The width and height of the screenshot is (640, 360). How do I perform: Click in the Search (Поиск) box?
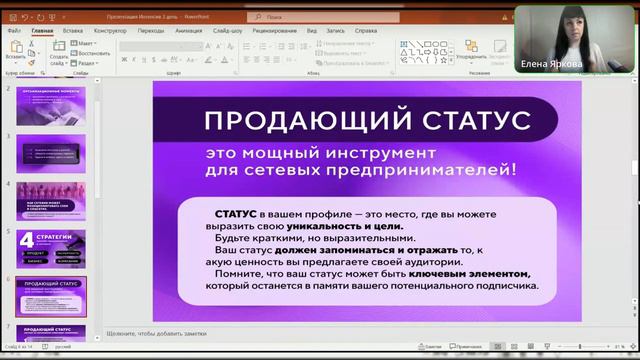323,17
